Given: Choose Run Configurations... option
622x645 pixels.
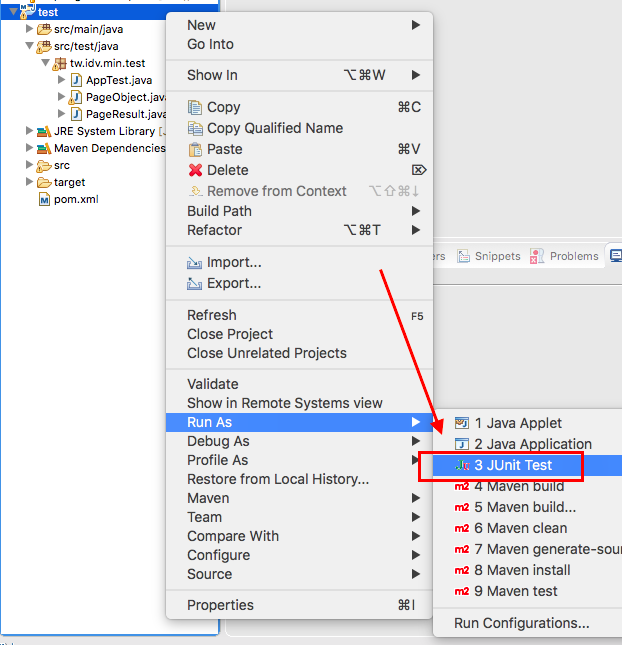Looking at the screenshot, I should click(x=521, y=623).
